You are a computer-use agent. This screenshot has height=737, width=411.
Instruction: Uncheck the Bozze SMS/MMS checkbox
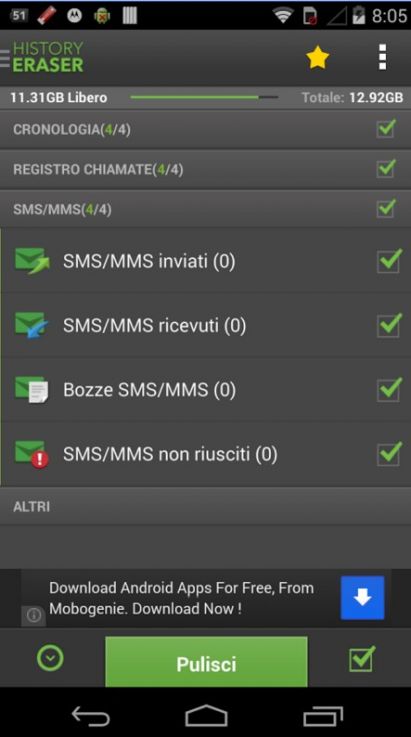(x=389, y=390)
